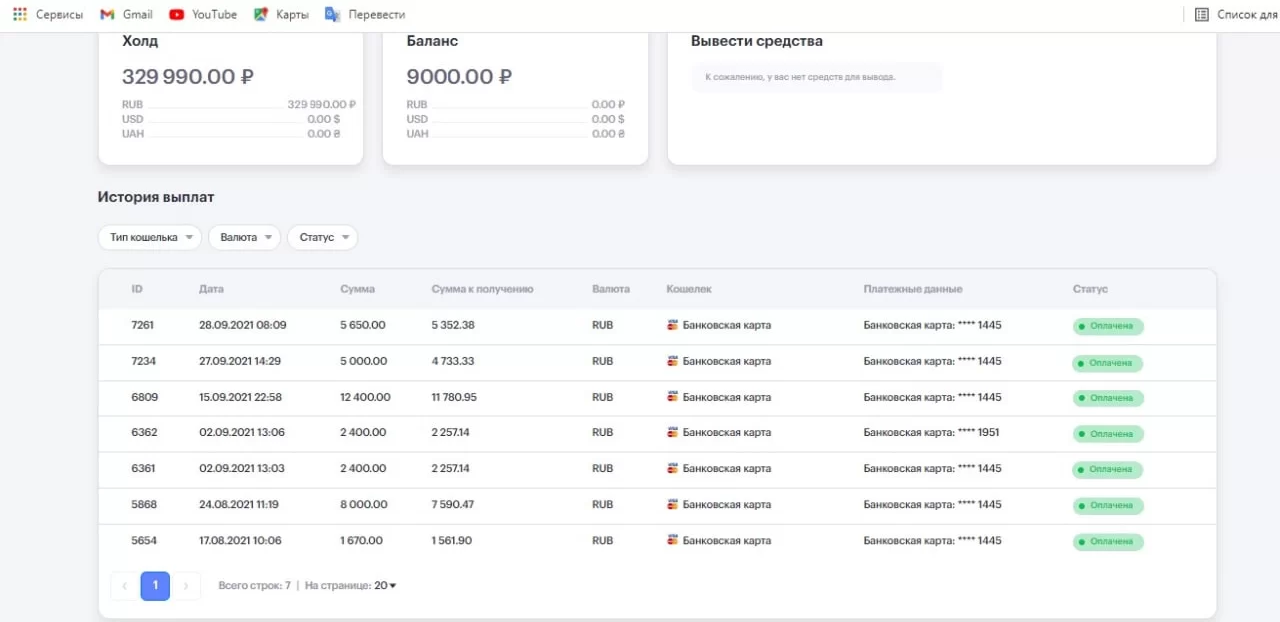The image size is (1280, 622).
Task: Open the YouTube bookmark icon
Action: (177, 14)
